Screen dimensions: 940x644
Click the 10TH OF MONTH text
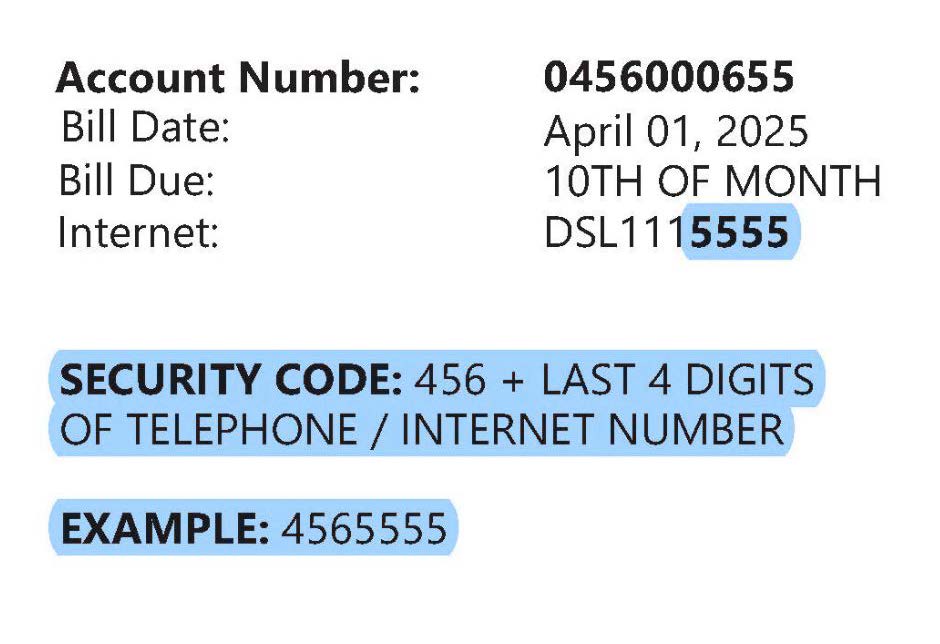[713, 180]
